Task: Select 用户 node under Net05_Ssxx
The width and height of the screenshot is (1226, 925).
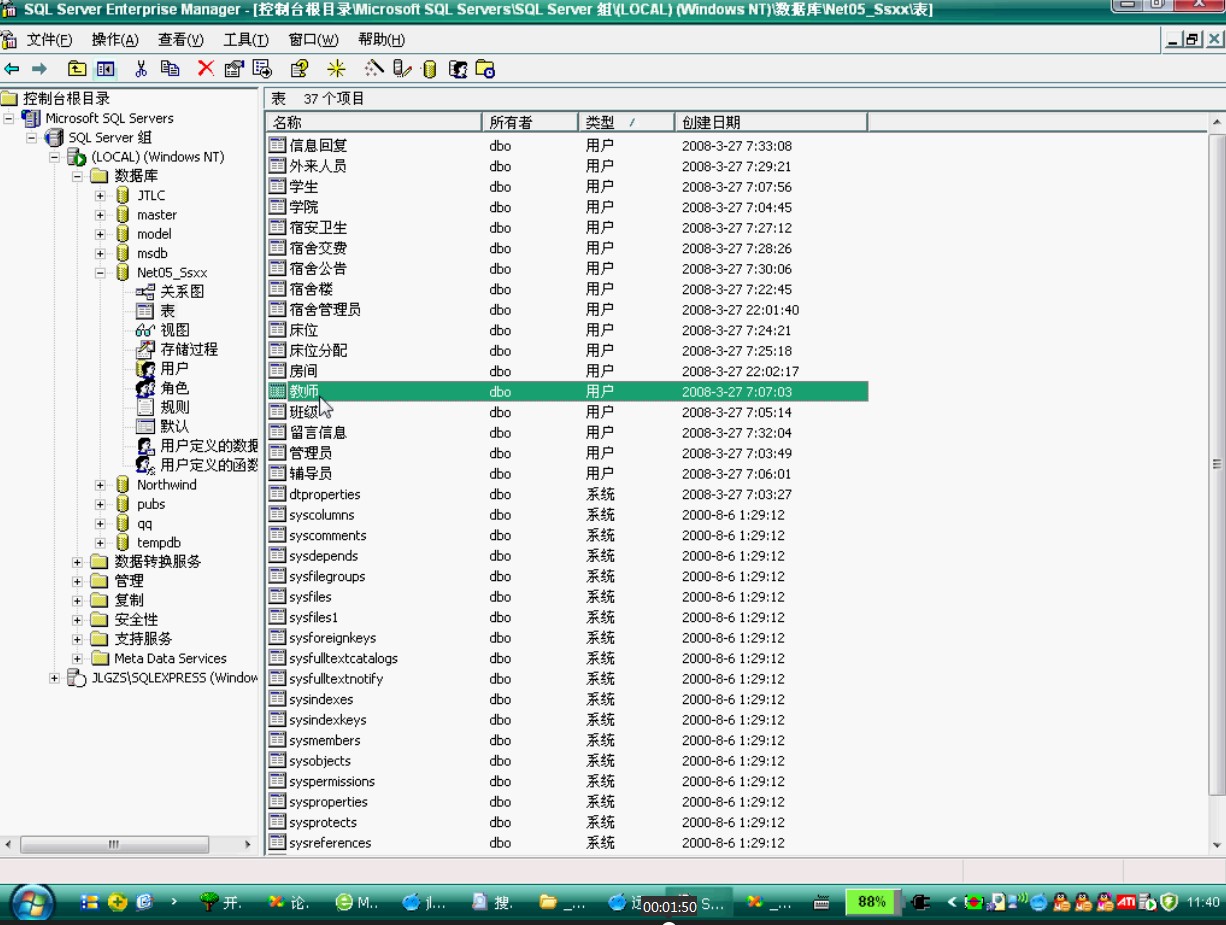Action: (x=175, y=369)
